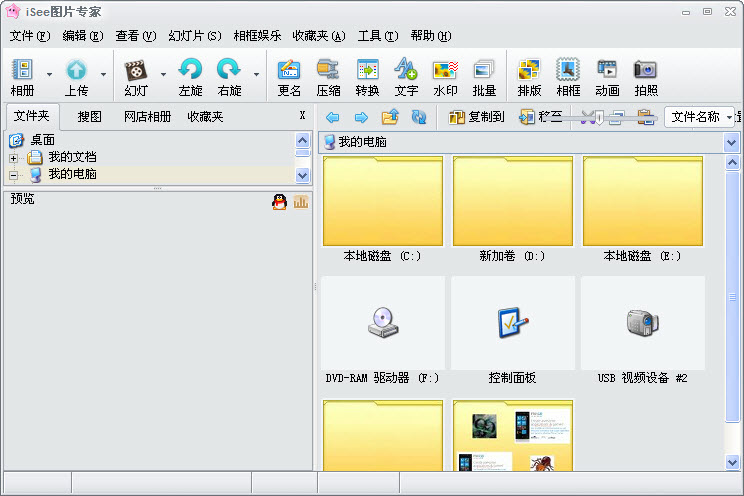Click the folder tree scroll up arrow
744x496 pixels.
302,140
